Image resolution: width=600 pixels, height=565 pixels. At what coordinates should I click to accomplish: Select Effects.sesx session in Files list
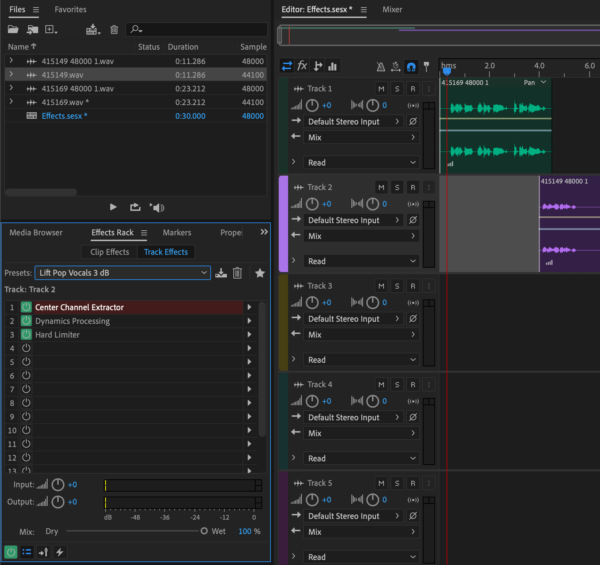(x=64, y=116)
